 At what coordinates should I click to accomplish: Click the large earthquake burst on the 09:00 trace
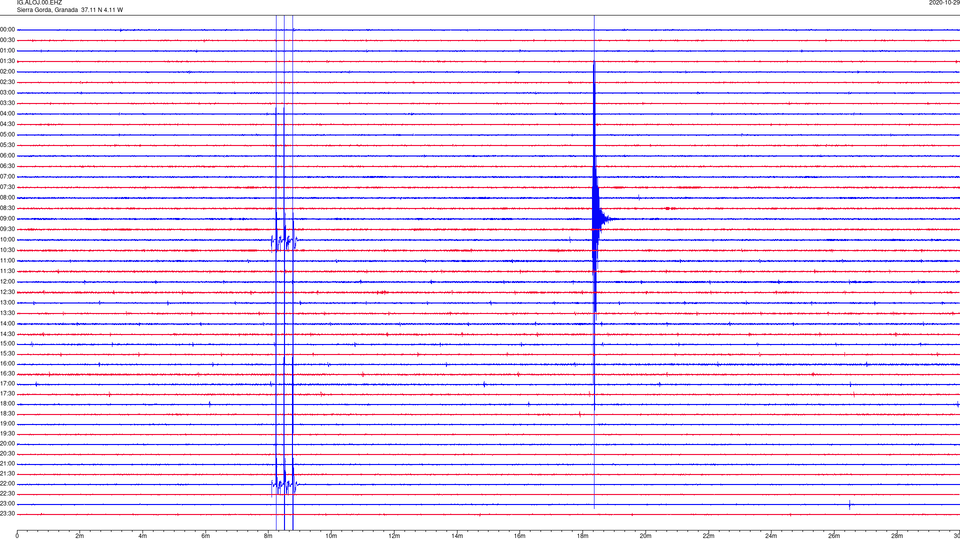[597, 219]
